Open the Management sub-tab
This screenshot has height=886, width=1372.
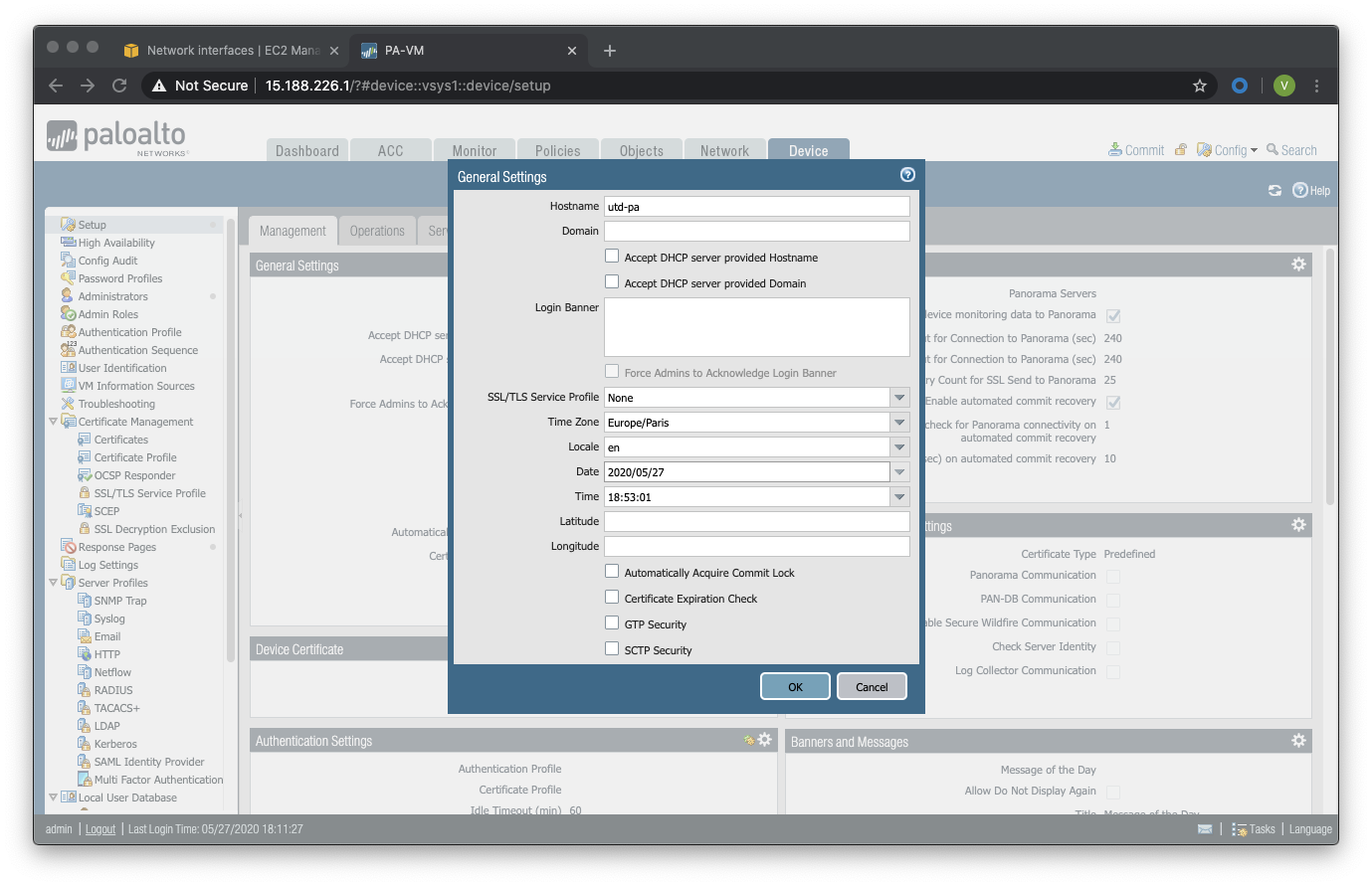coord(293,231)
